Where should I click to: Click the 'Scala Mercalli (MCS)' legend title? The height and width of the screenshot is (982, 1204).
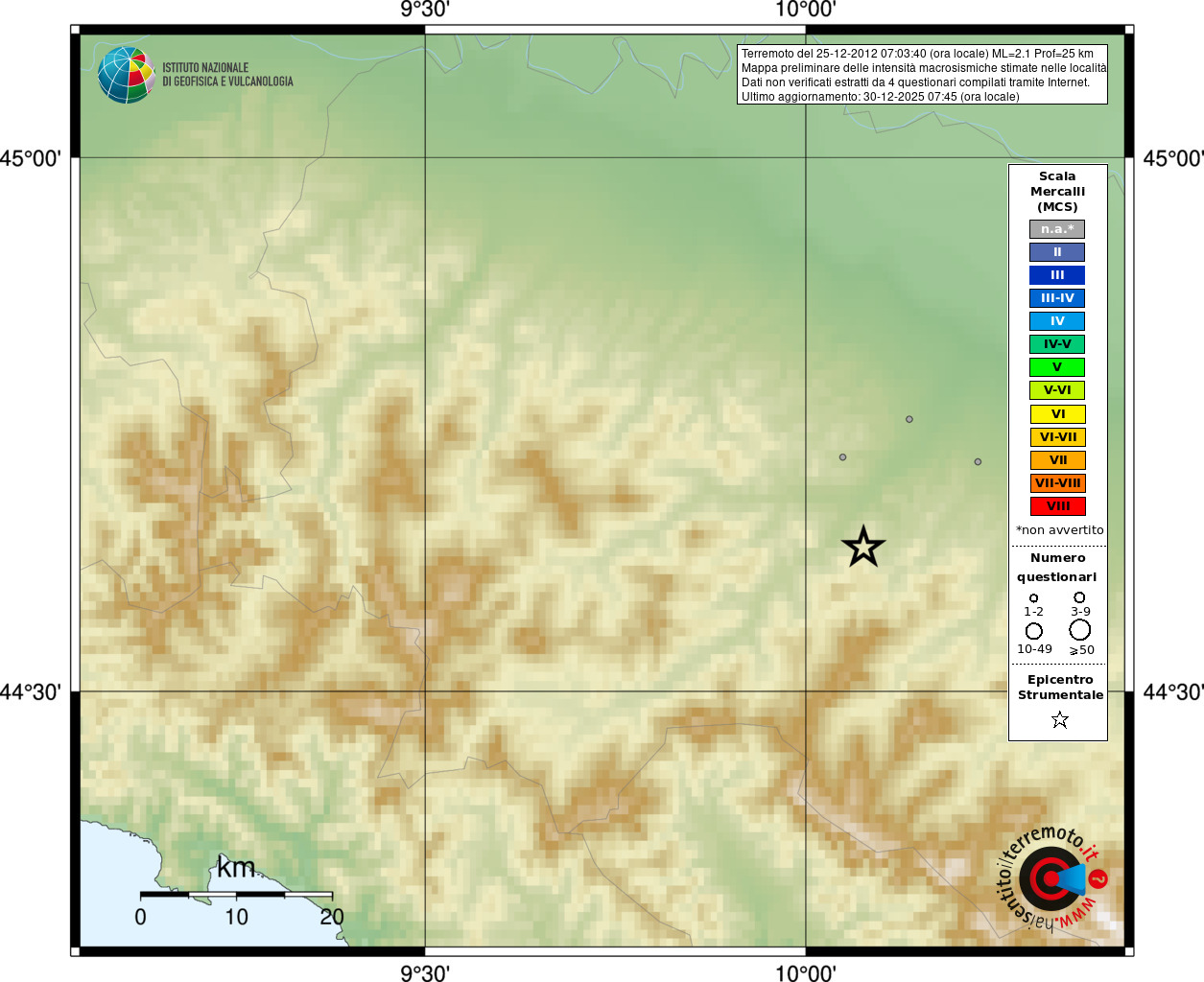pyautogui.click(x=1057, y=192)
